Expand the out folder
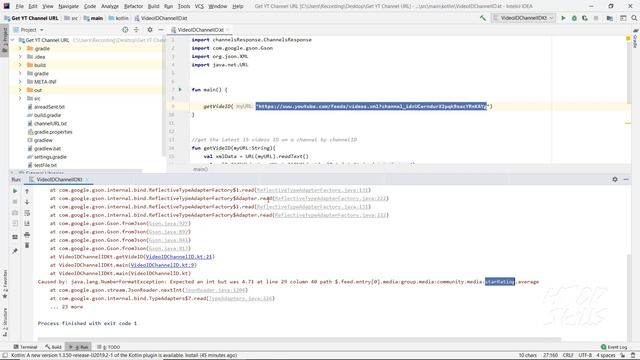 coord(20,90)
